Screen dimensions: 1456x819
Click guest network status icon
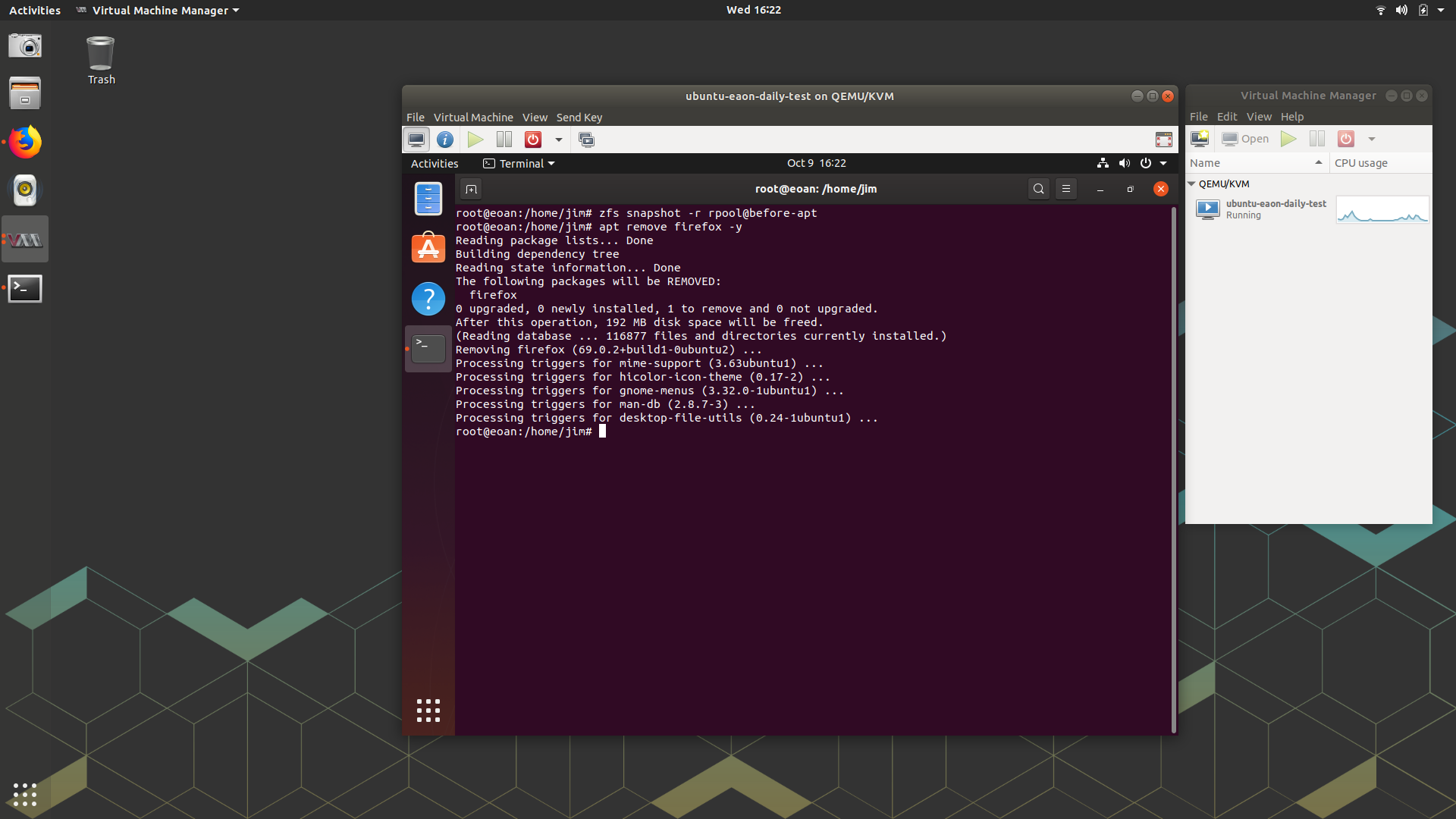tap(1103, 163)
